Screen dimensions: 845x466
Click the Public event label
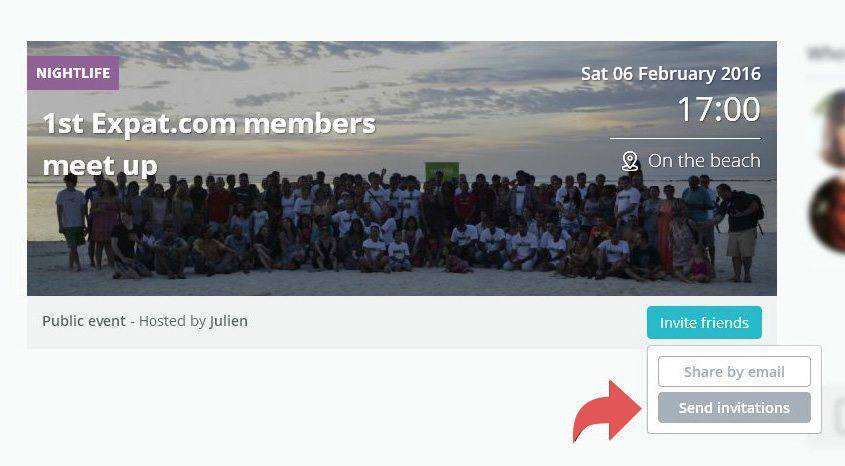pos(84,321)
